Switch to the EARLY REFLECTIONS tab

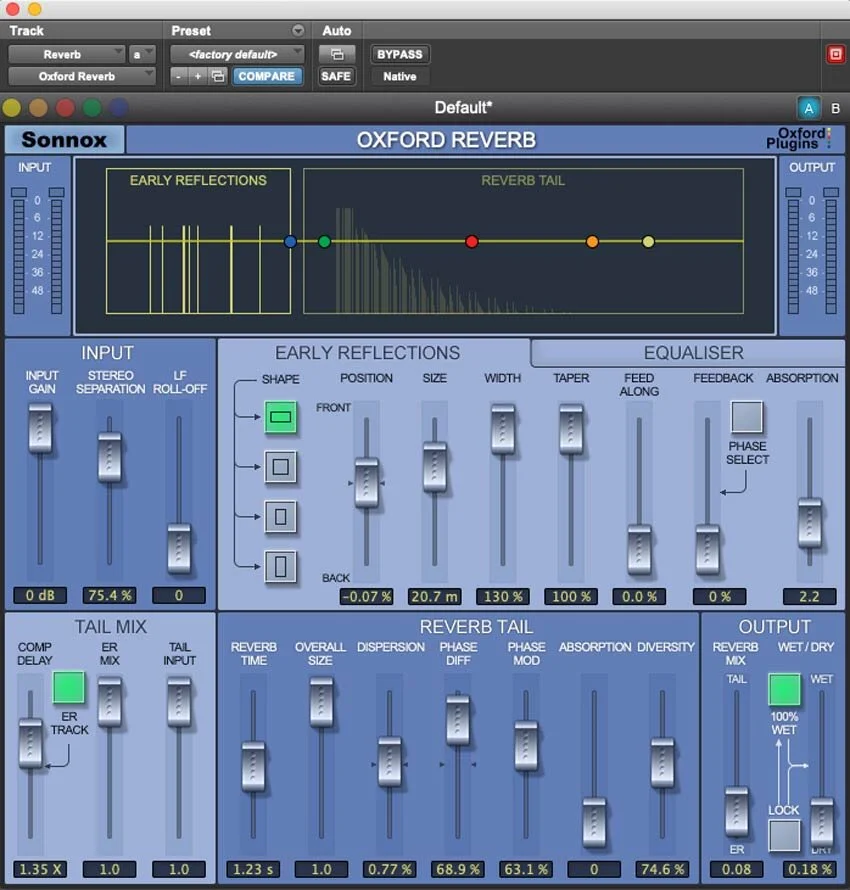pyautogui.click(x=367, y=353)
